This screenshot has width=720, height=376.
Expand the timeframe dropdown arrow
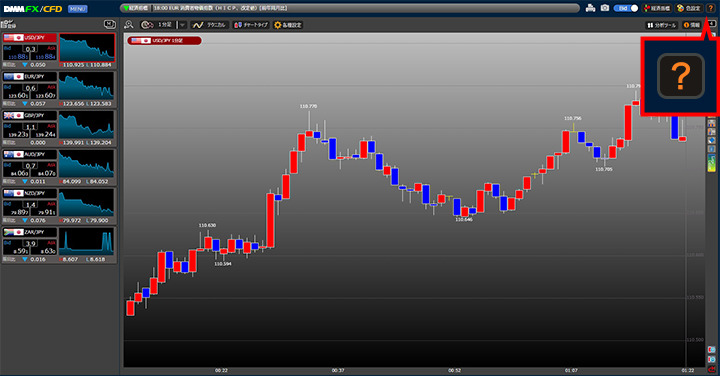[x=182, y=25]
